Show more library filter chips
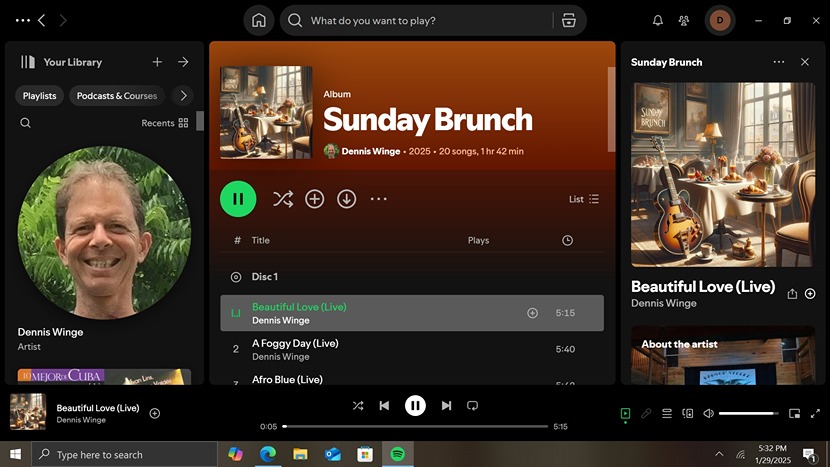Viewport: 830px width, 467px height. point(184,96)
